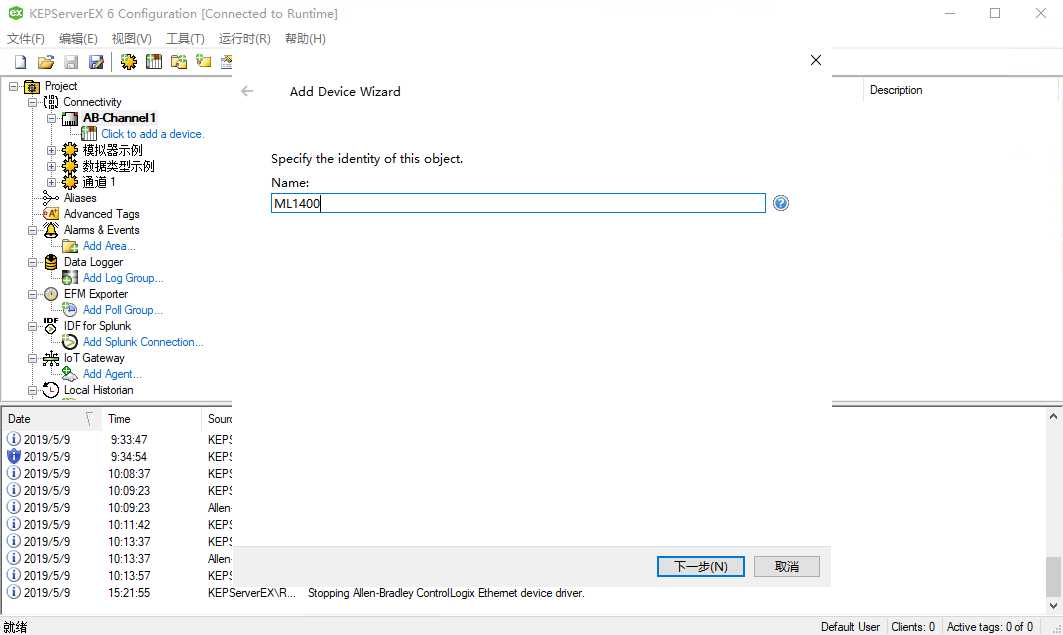Click the IDF for Splunk icon
The height and width of the screenshot is (635, 1063).
tap(51, 326)
